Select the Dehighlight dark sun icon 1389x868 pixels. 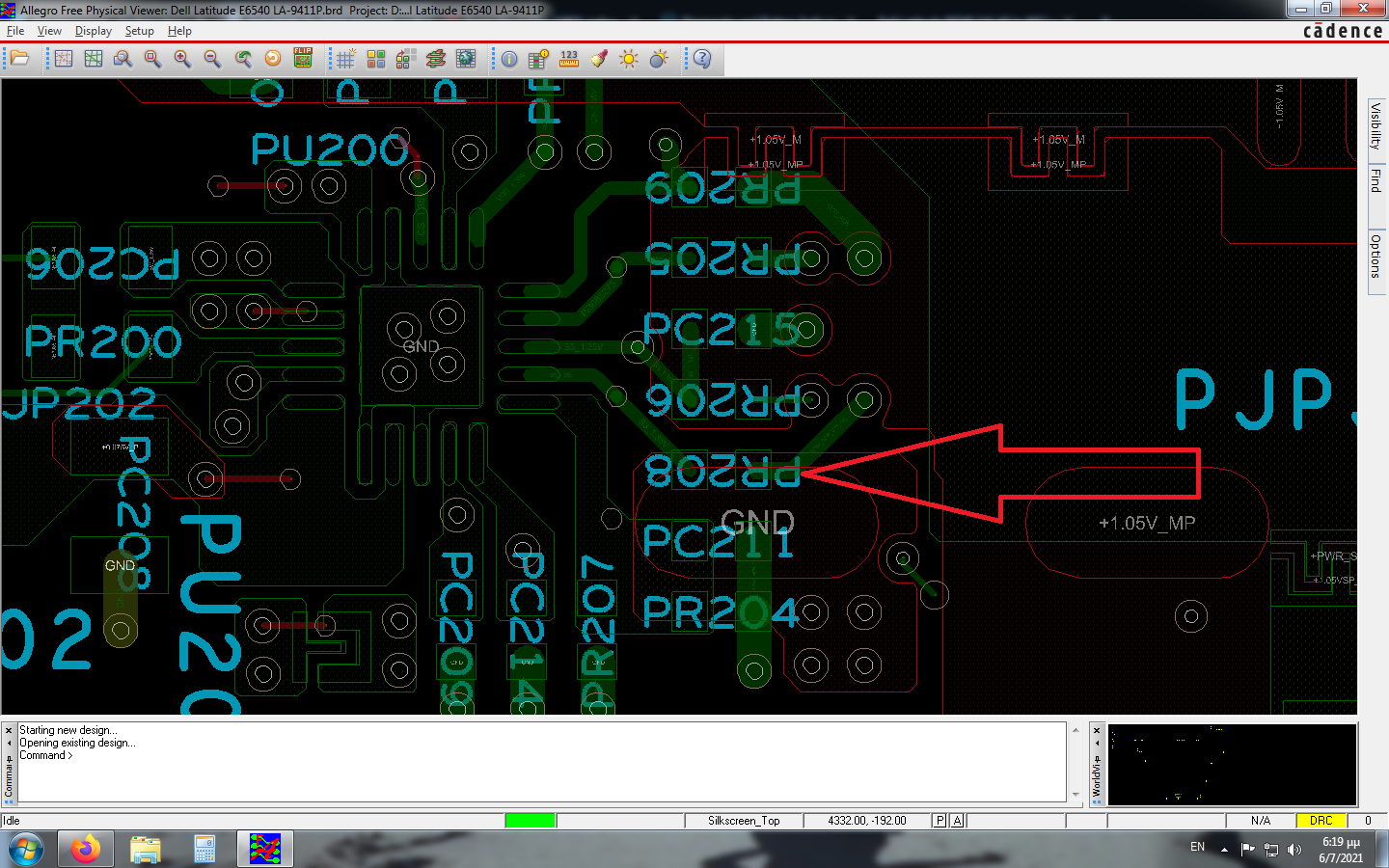[x=659, y=59]
